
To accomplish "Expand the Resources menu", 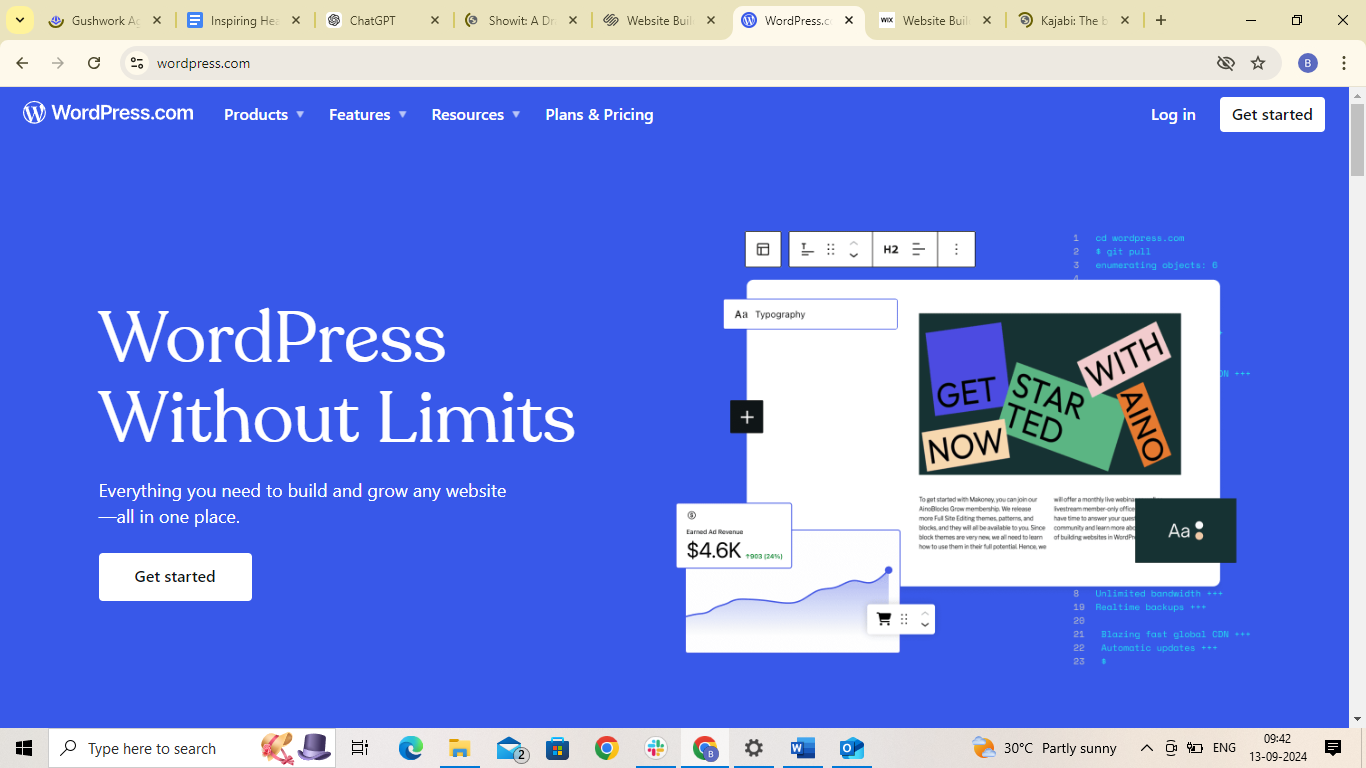I will (x=476, y=115).
